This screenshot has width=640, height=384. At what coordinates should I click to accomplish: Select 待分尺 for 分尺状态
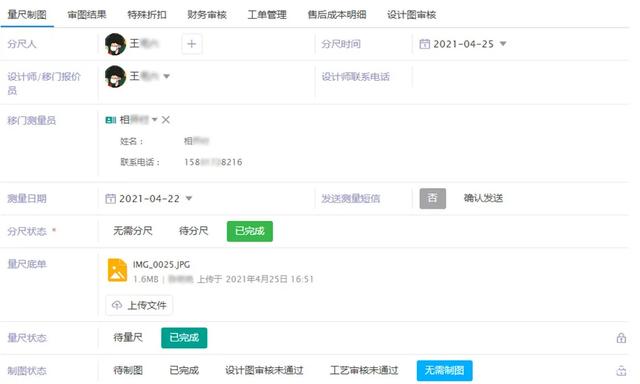(x=193, y=231)
